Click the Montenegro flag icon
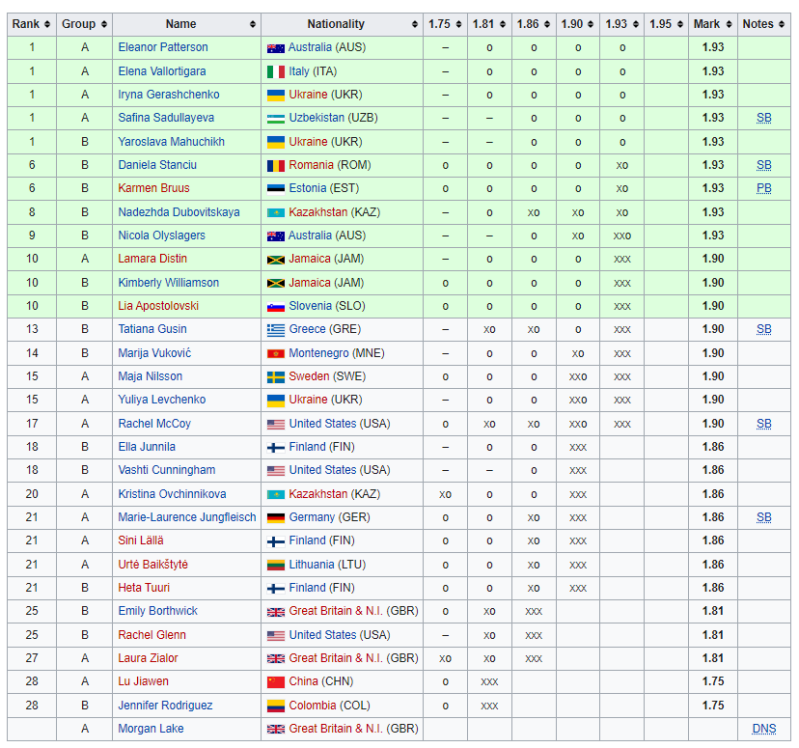 tap(276, 353)
